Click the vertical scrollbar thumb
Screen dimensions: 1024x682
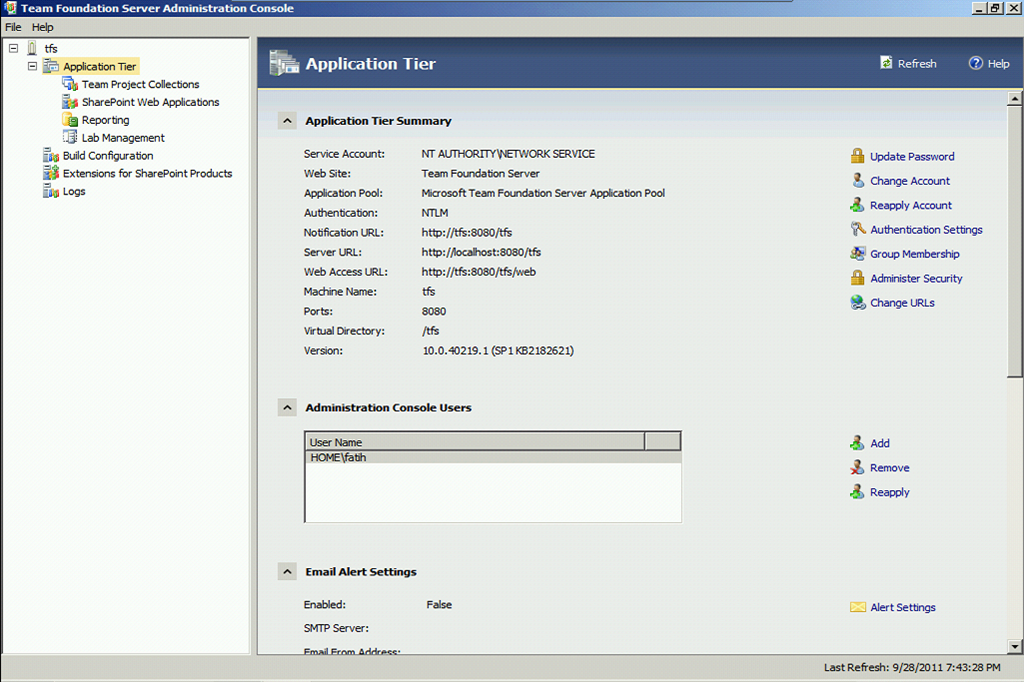(1014, 242)
